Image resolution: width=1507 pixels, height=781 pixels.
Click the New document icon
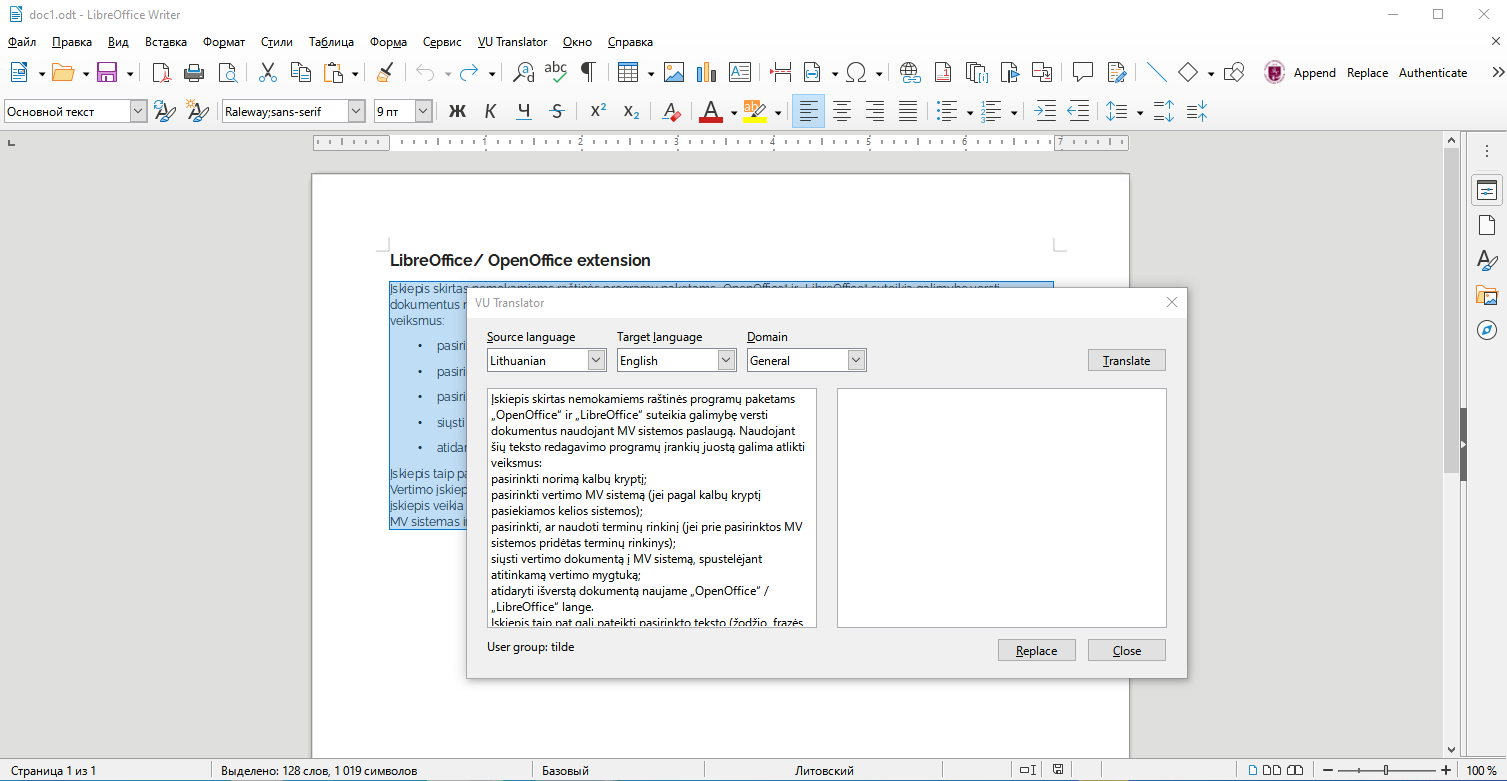point(20,72)
